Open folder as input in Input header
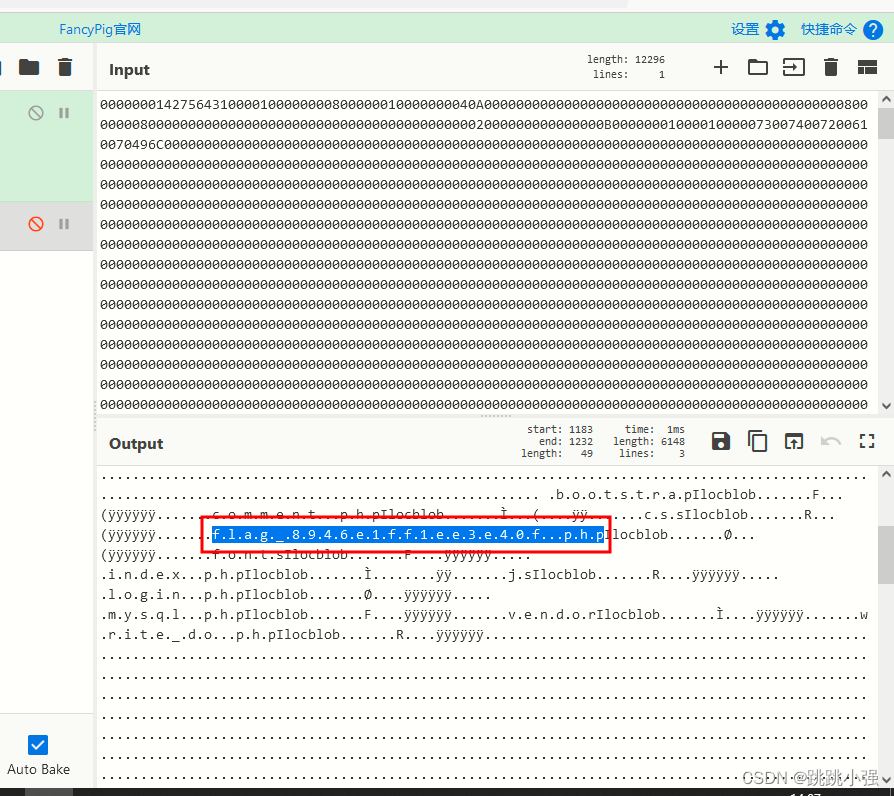 [x=758, y=68]
